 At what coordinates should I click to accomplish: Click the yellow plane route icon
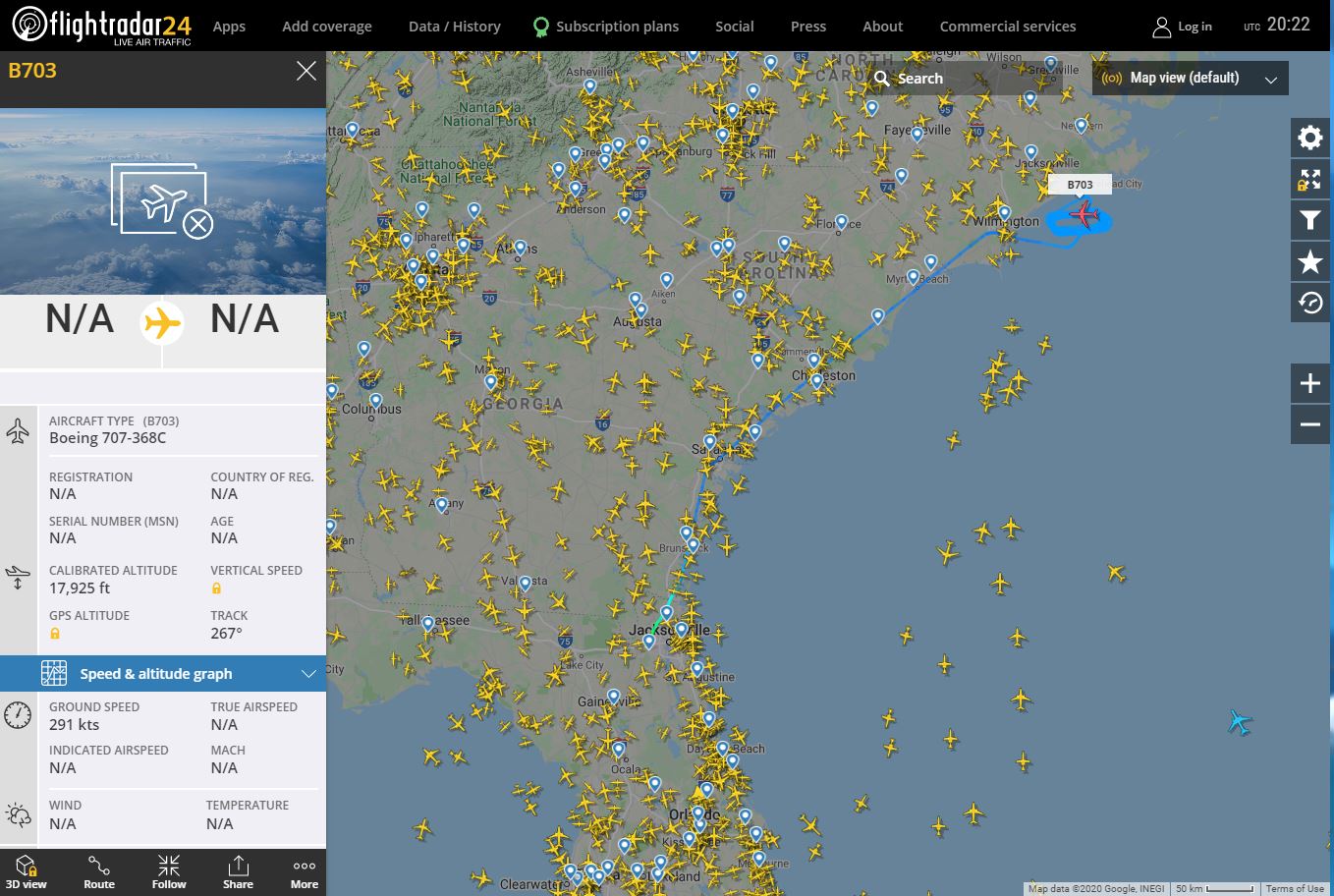click(162, 322)
